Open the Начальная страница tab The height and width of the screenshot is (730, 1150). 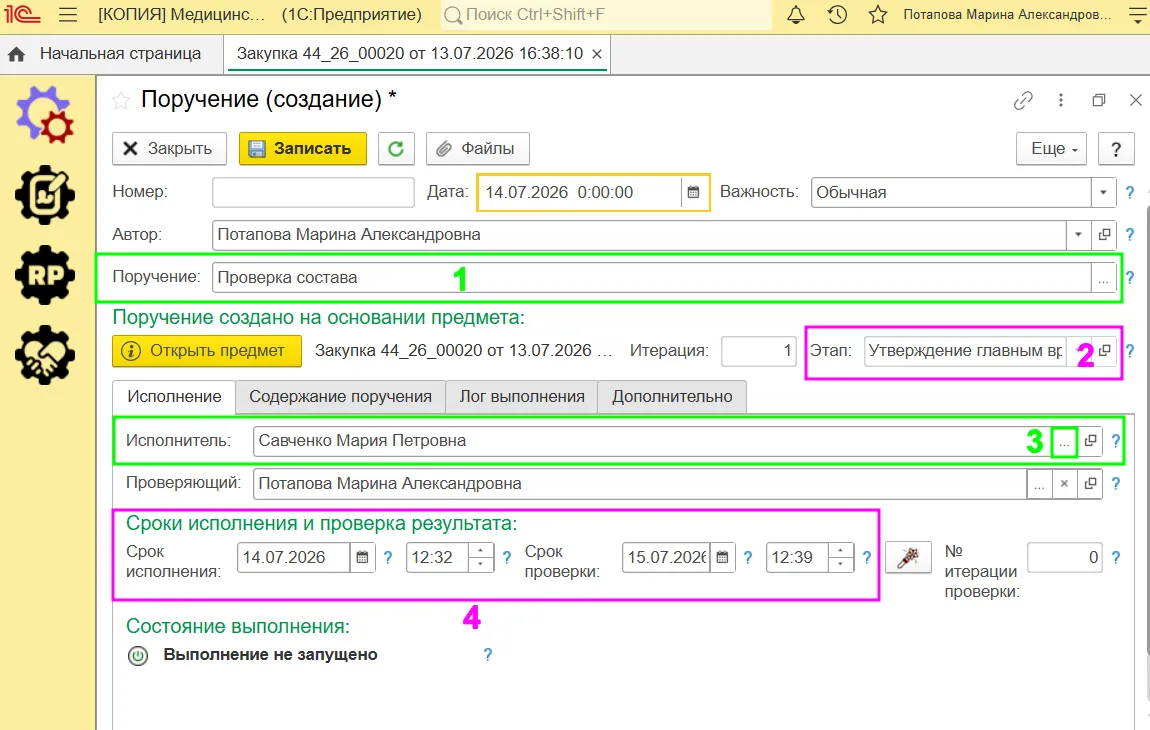tap(120, 54)
